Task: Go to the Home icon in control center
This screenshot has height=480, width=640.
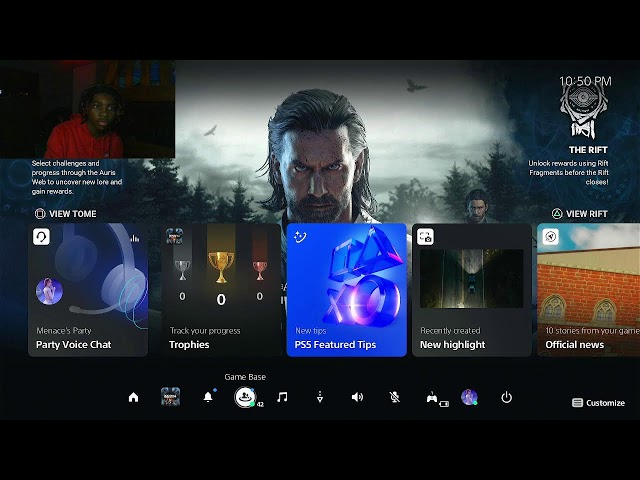Action: point(133,397)
